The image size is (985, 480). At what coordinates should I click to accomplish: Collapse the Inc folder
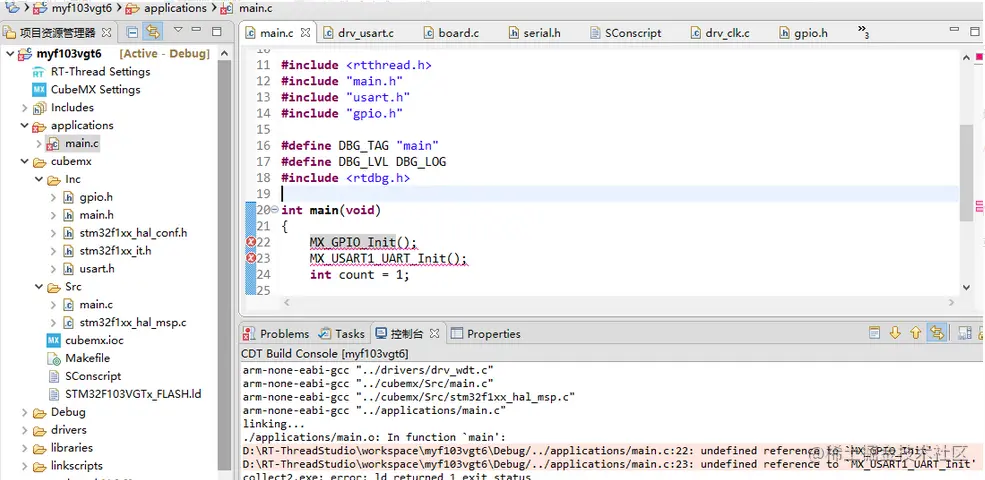pos(38,180)
